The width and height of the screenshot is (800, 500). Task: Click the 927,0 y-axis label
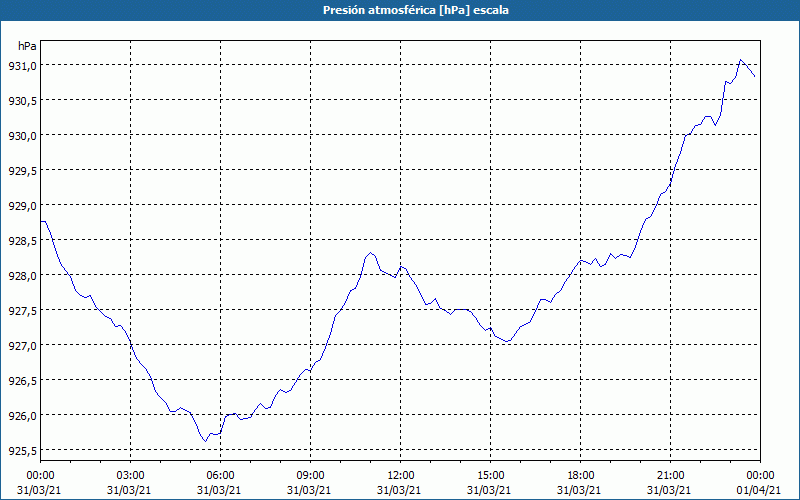pyautogui.click(x=22, y=345)
